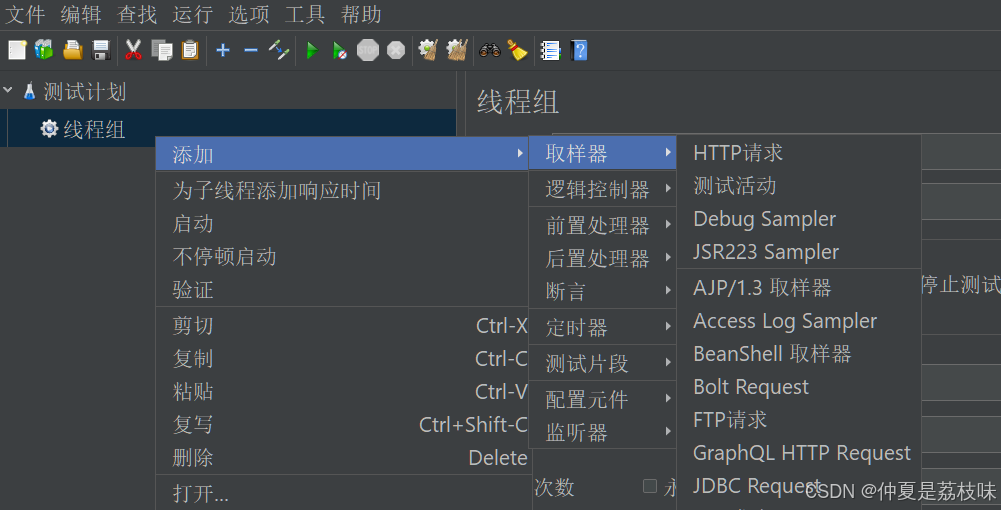This screenshot has width=1001, height=510.
Task: Expand the 前置处理器 submenu
Action: coord(603,225)
